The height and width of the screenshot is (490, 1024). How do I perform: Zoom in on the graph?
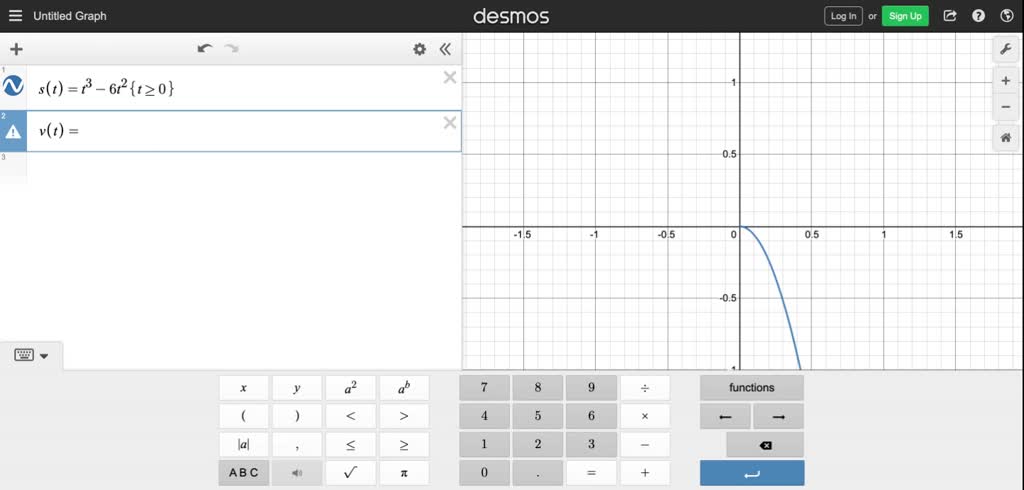(x=1005, y=81)
